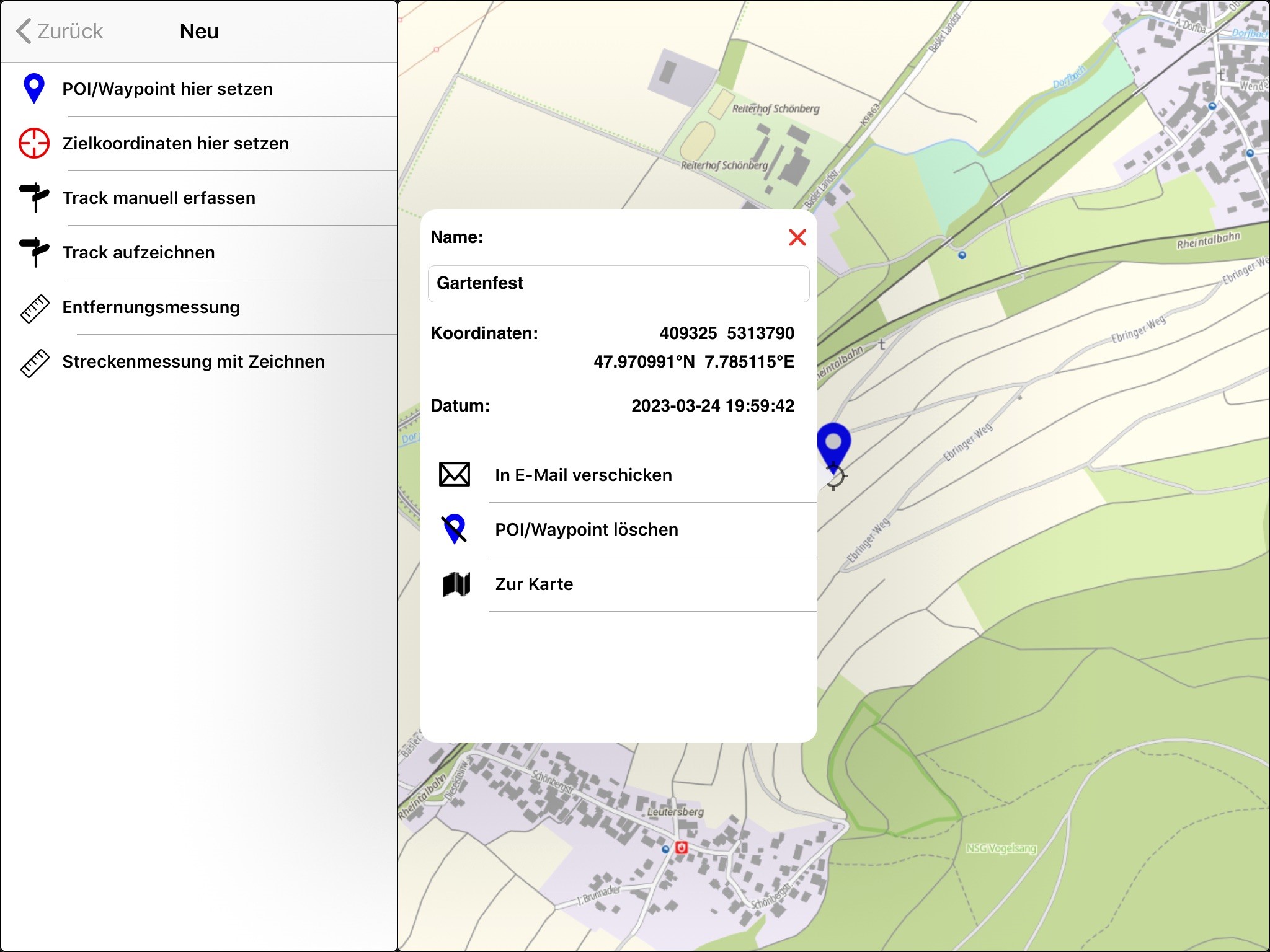Click the target symbol beneath the map pin
The height and width of the screenshot is (952, 1270).
pos(834,477)
